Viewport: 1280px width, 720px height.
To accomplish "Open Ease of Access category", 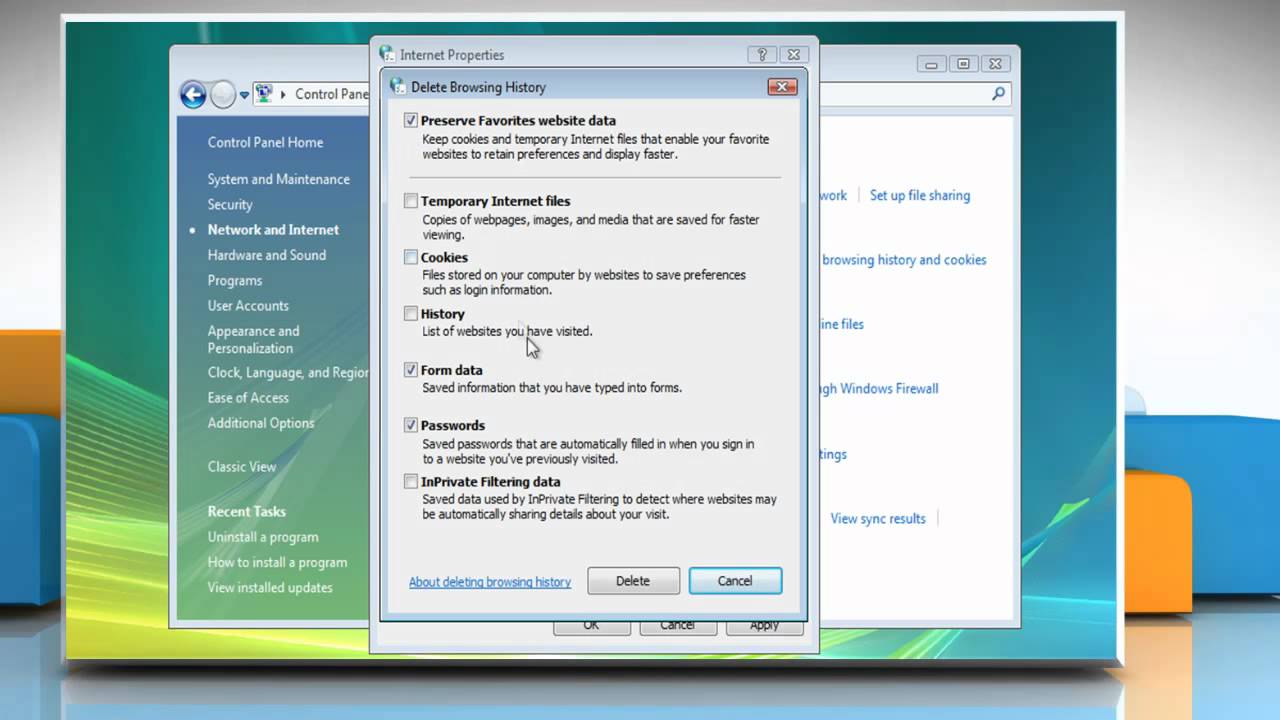I will pos(248,397).
